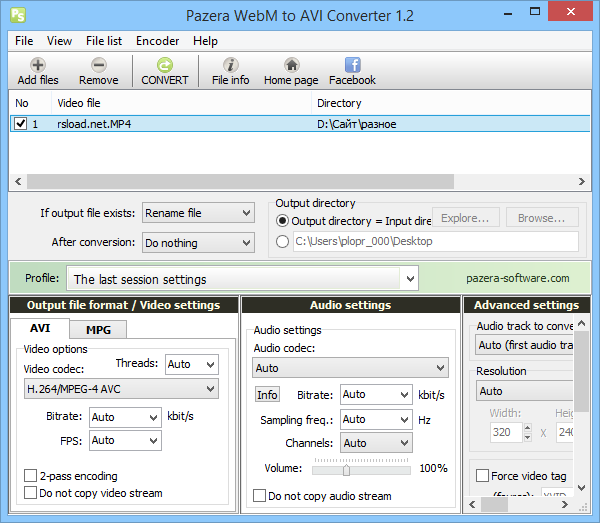The image size is (600, 523).
Task: Click the Advanced settings scroll up arrow
Action: (582, 323)
